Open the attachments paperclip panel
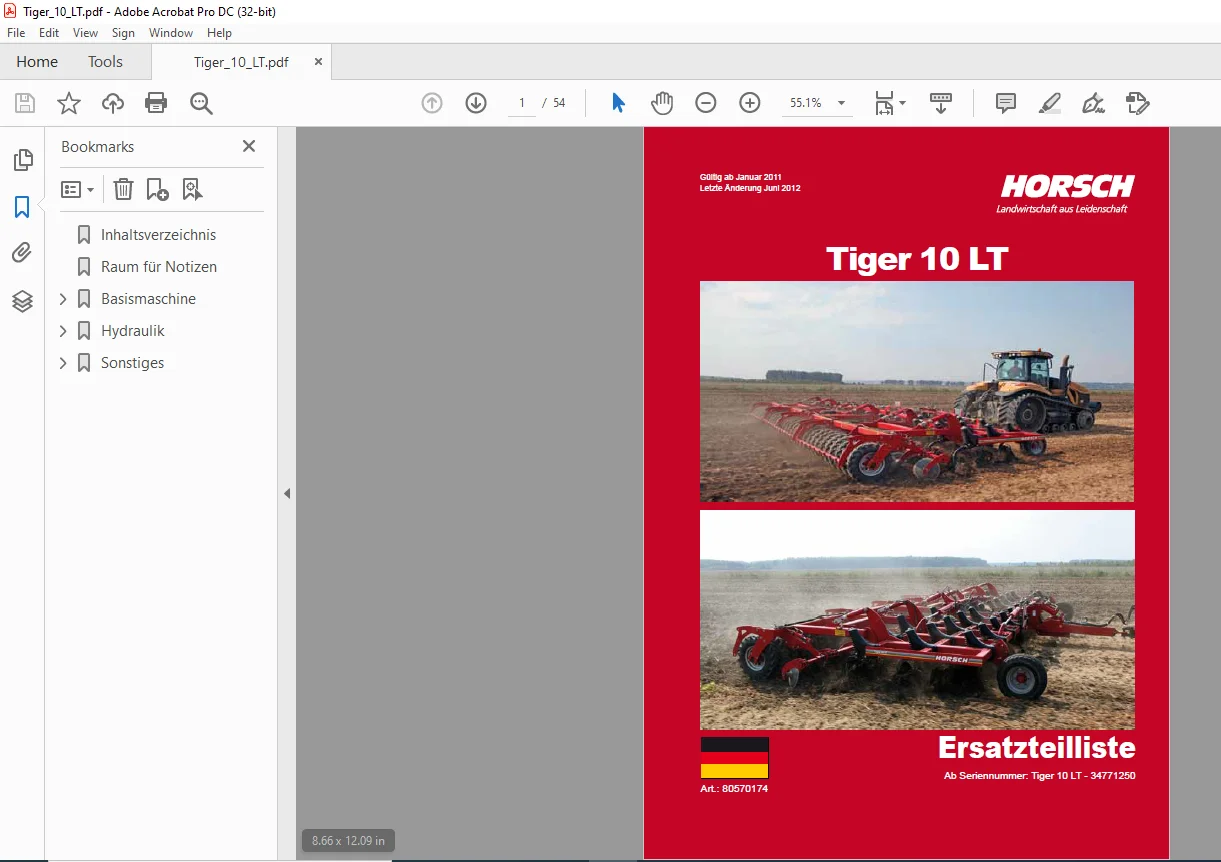Image resolution: width=1221 pixels, height=862 pixels. point(22,253)
